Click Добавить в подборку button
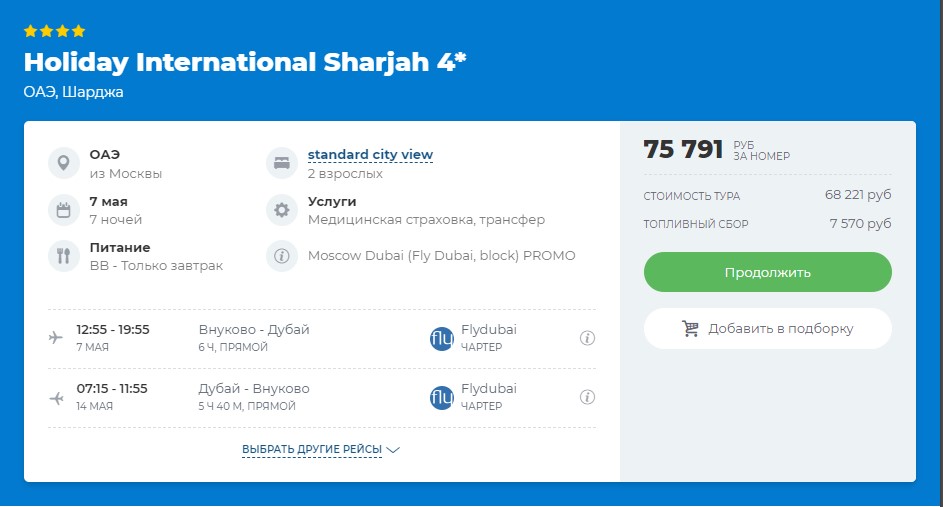The image size is (943, 507). (767, 328)
